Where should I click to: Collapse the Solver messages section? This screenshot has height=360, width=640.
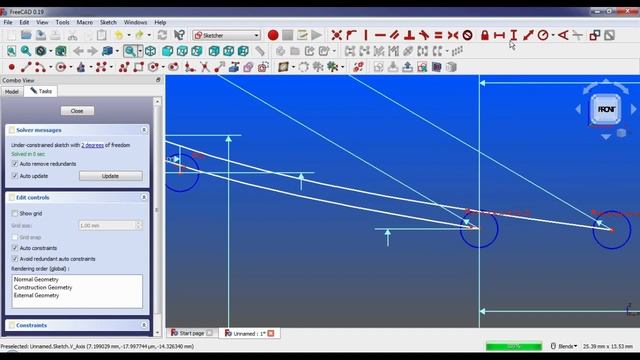[x=144, y=130]
